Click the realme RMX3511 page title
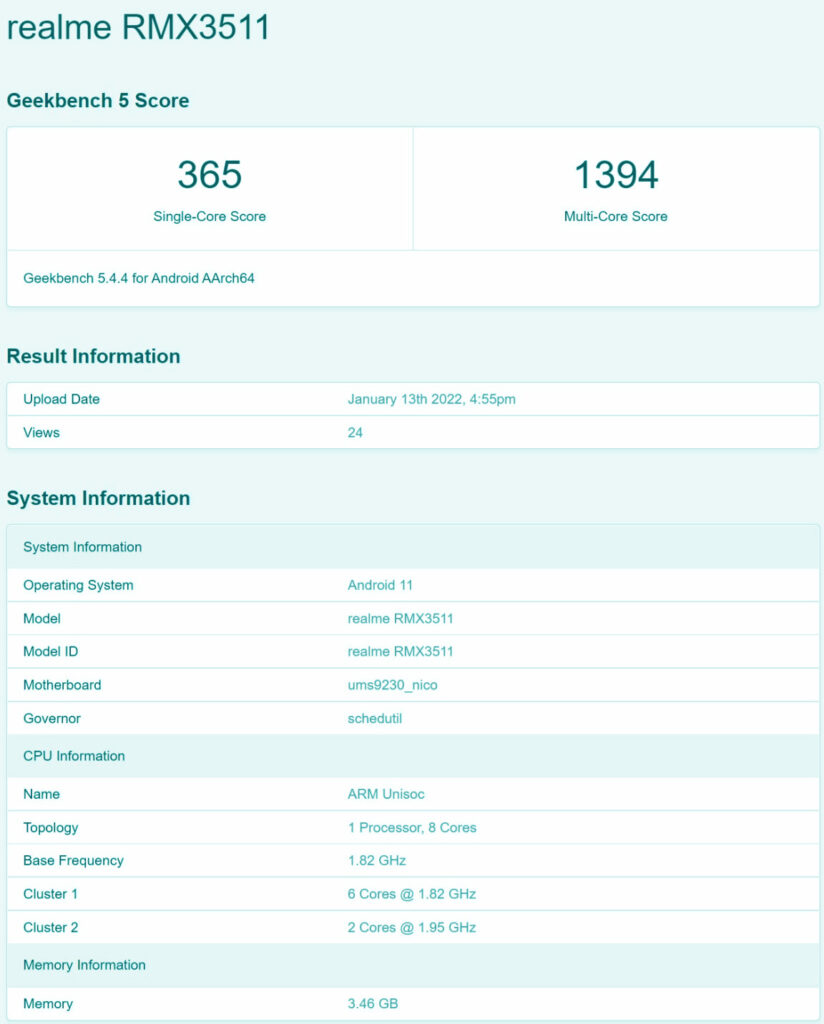 click(140, 27)
